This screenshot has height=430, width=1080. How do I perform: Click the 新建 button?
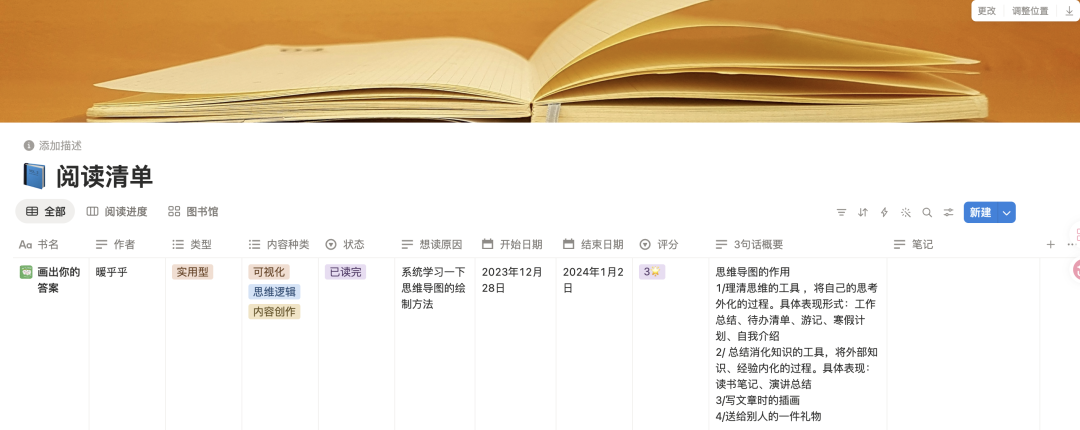[x=981, y=212]
